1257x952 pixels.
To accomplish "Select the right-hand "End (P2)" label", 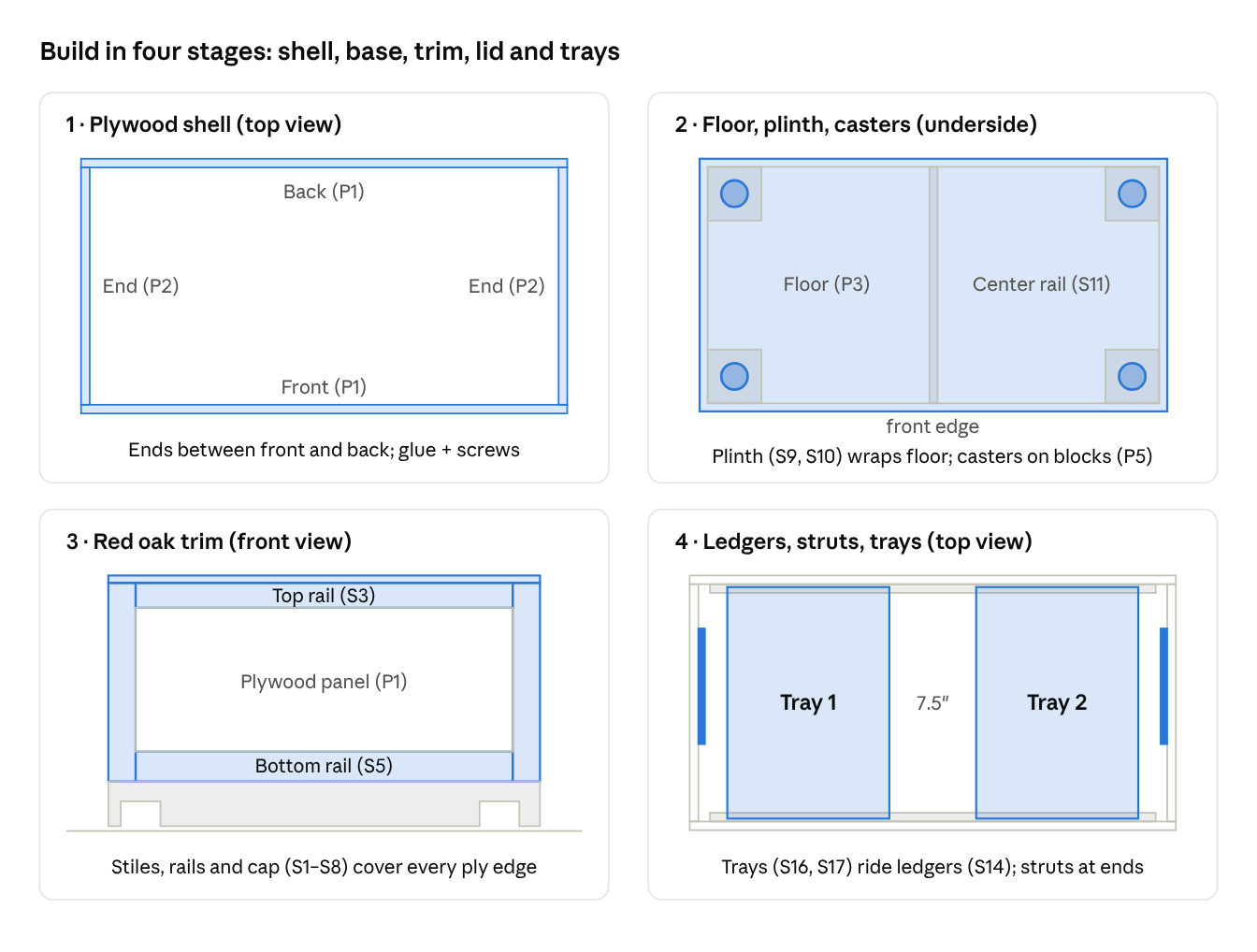I will click(x=506, y=286).
